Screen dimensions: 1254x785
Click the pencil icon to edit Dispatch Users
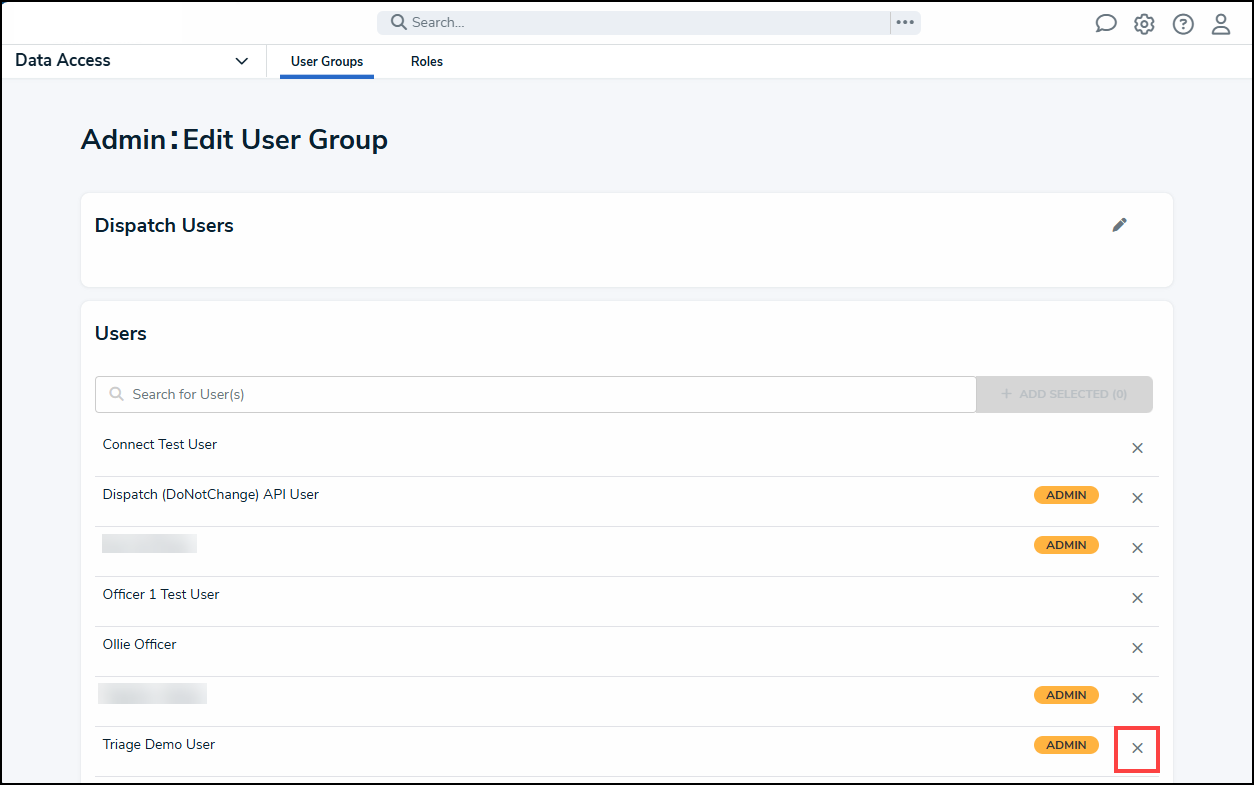click(x=1120, y=225)
